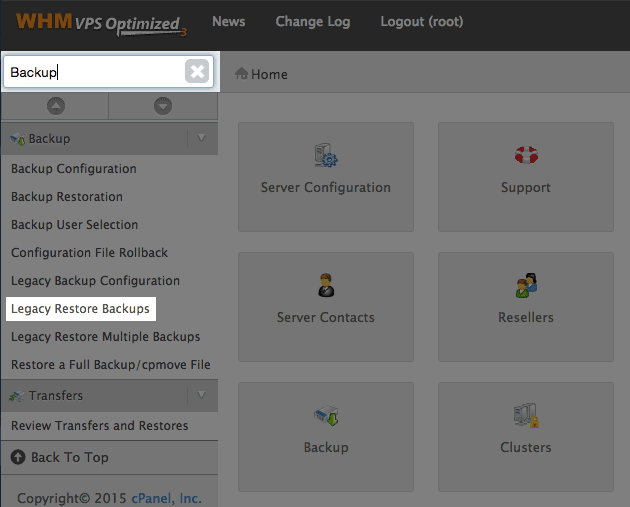The image size is (630, 507).
Task: Collapse the Transfers section chevron
Action: [x=201, y=395]
